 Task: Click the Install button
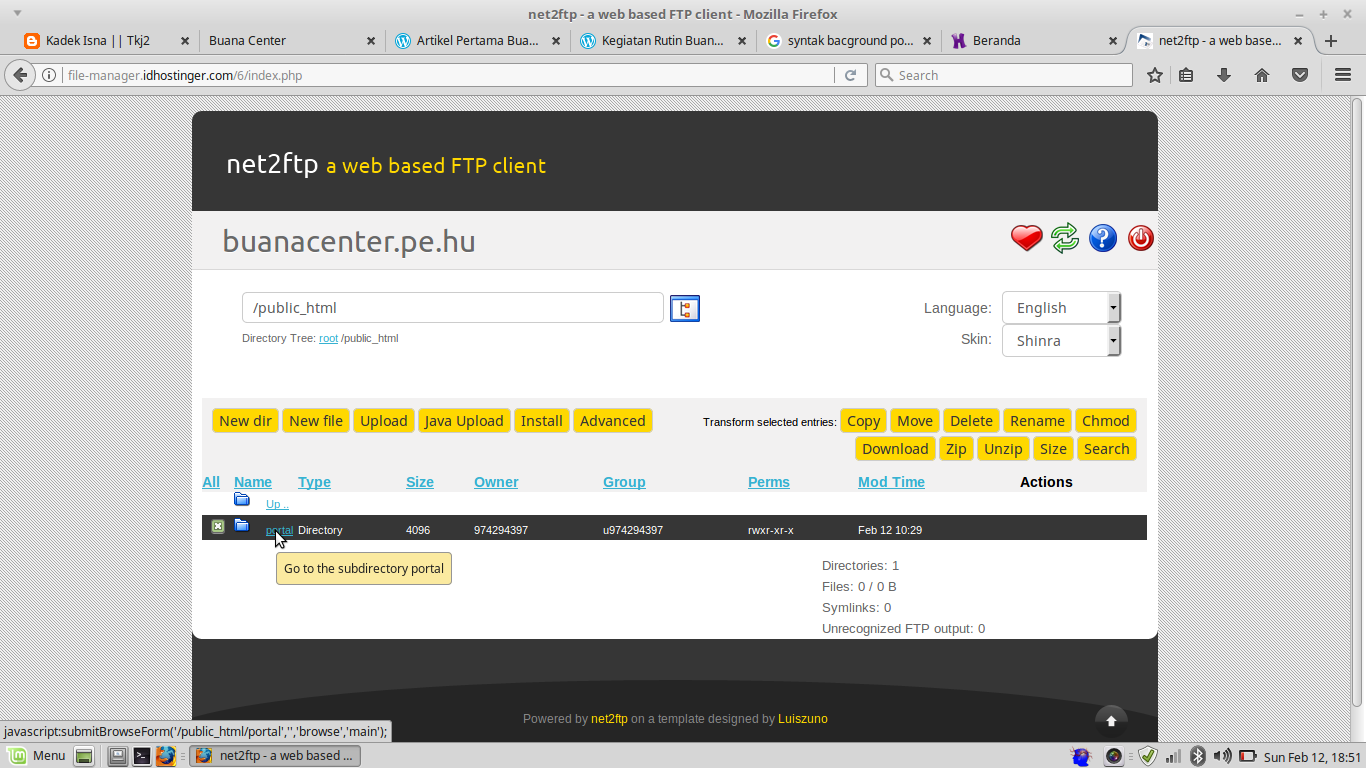542,421
